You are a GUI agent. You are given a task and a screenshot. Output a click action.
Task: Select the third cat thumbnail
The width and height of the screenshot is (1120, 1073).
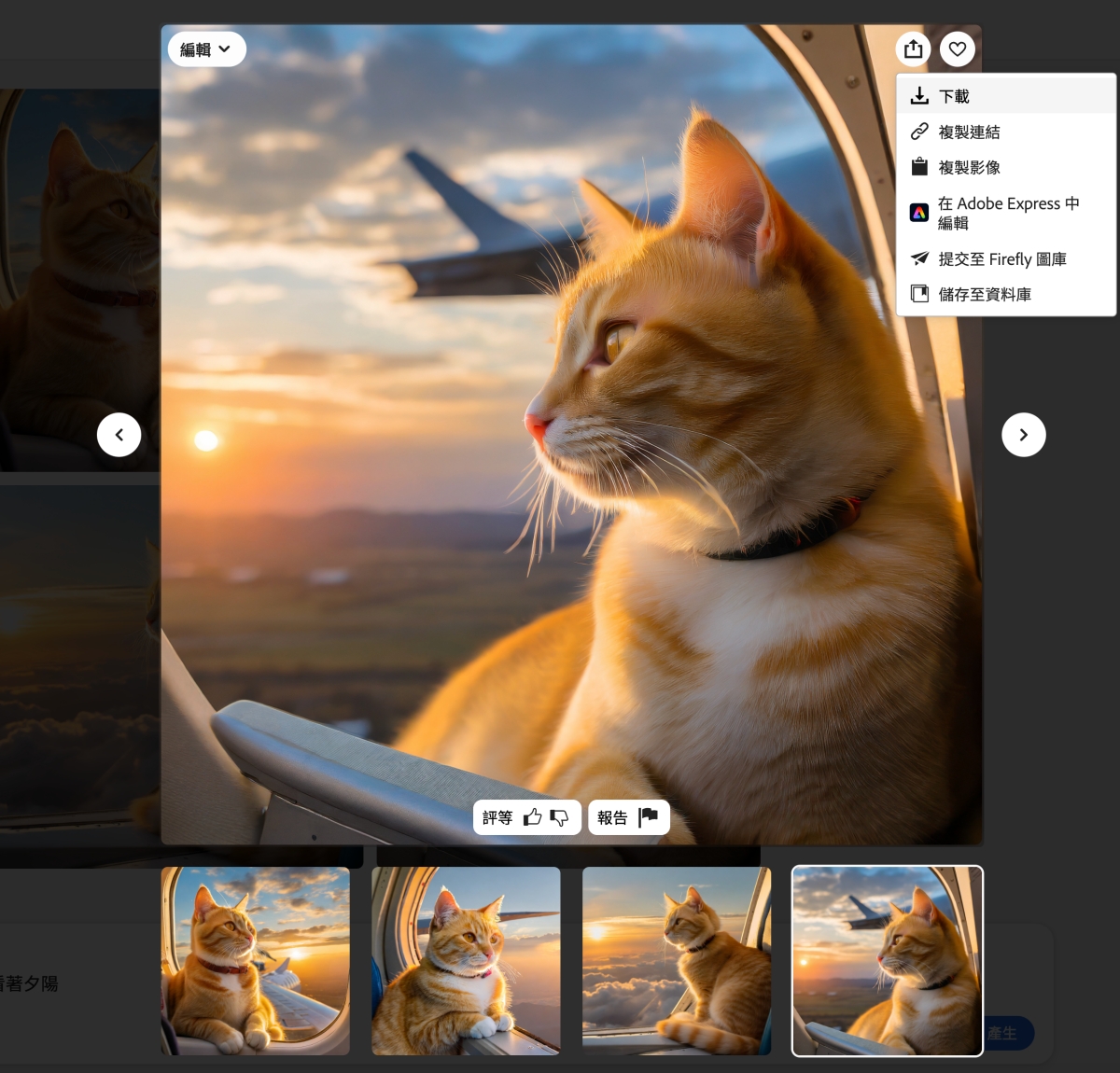pyautogui.click(x=677, y=960)
